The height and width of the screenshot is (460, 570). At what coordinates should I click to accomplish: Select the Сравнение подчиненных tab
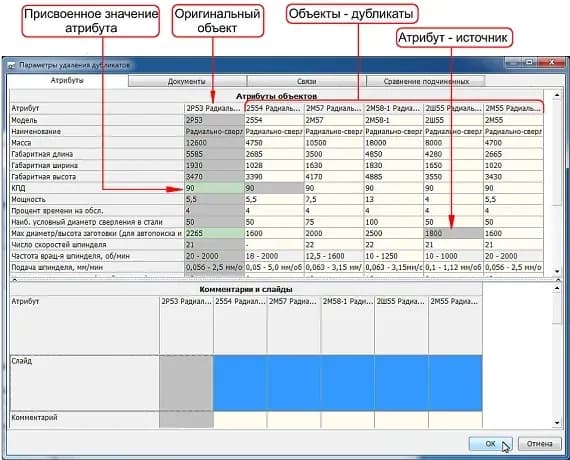click(426, 81)
